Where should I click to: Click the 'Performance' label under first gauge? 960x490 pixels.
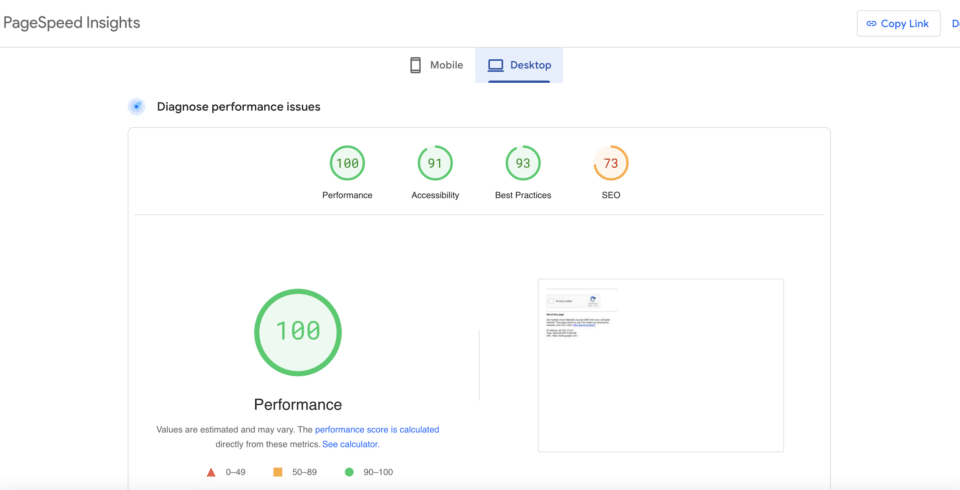(x=347, y=195)
